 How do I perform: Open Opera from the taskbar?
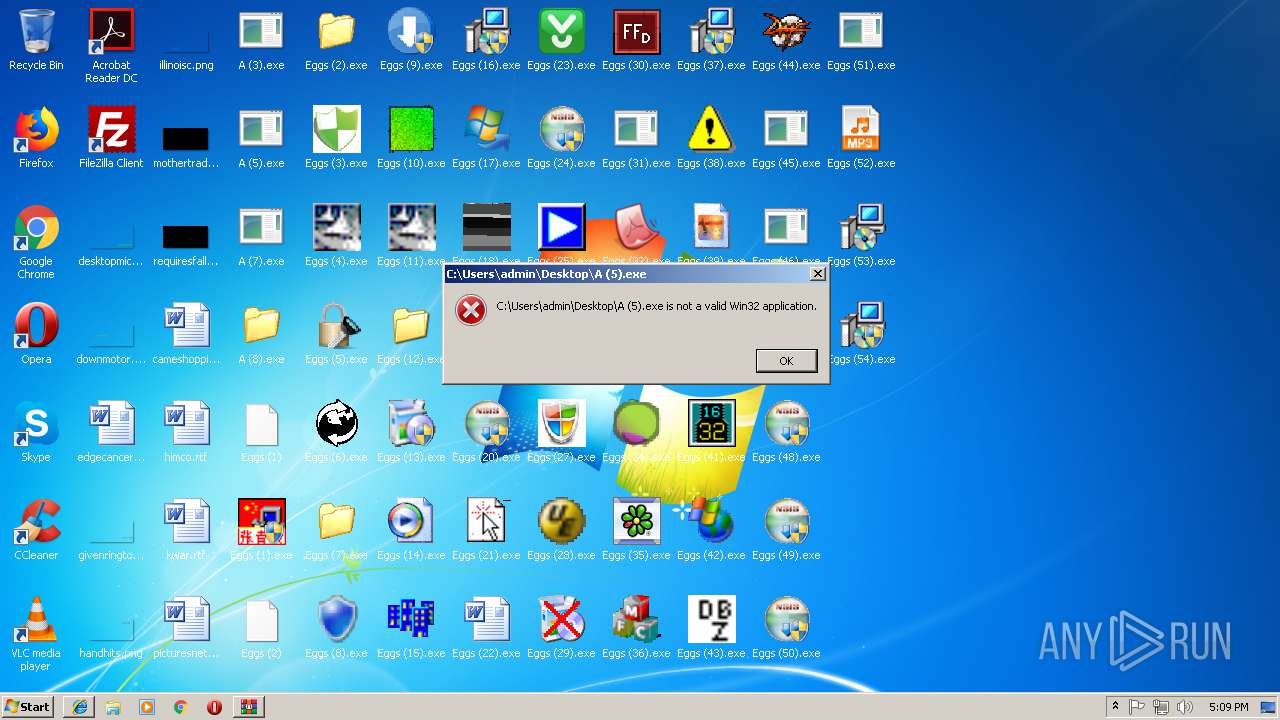pos(214,707)
